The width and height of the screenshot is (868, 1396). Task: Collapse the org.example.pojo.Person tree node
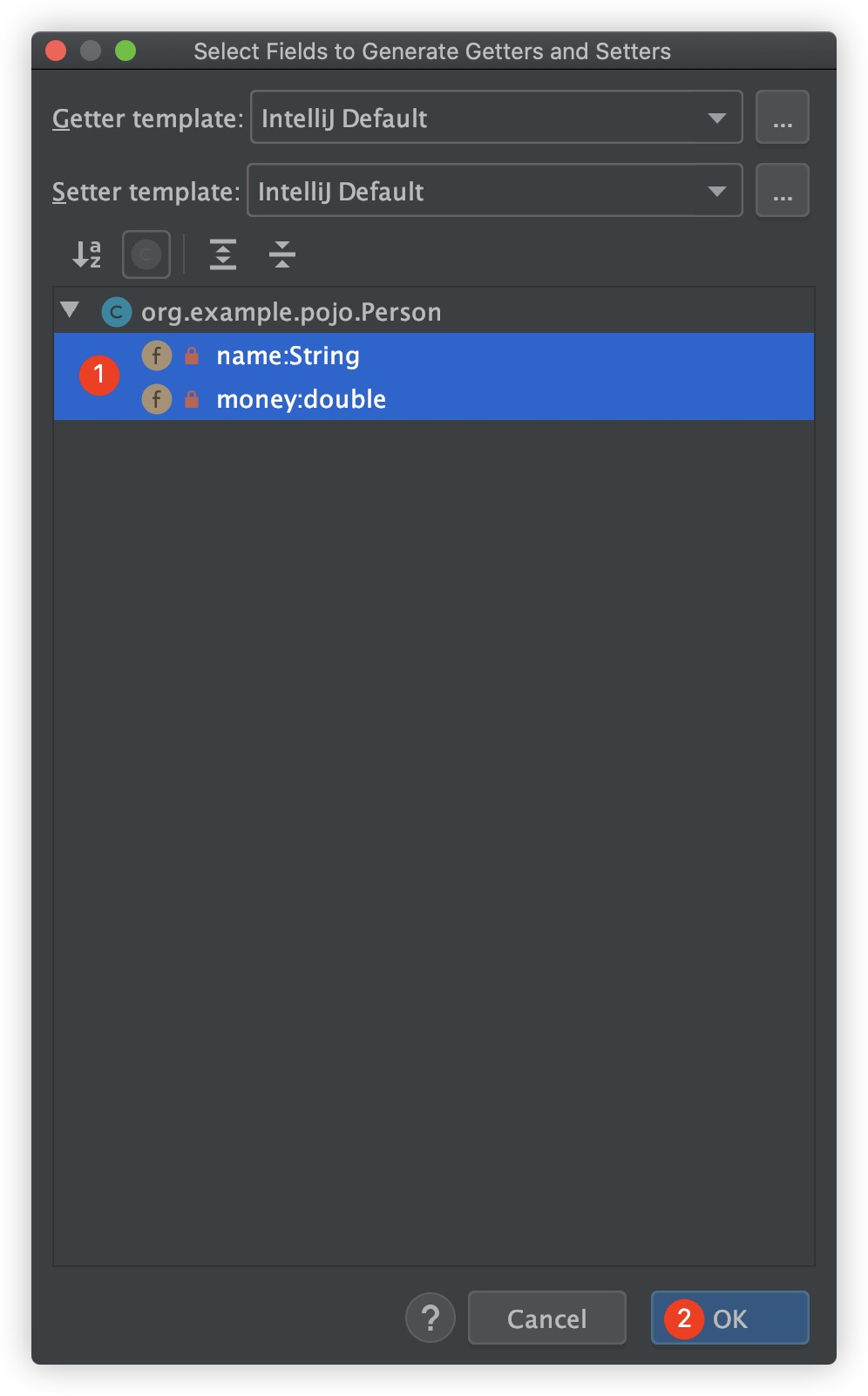point(70,310)
